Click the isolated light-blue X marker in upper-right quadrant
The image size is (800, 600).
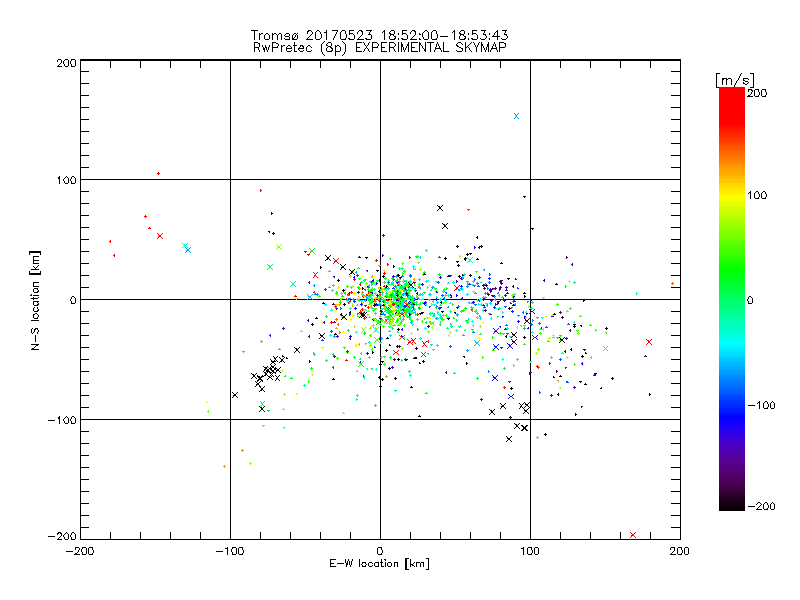tap(516, 116)
